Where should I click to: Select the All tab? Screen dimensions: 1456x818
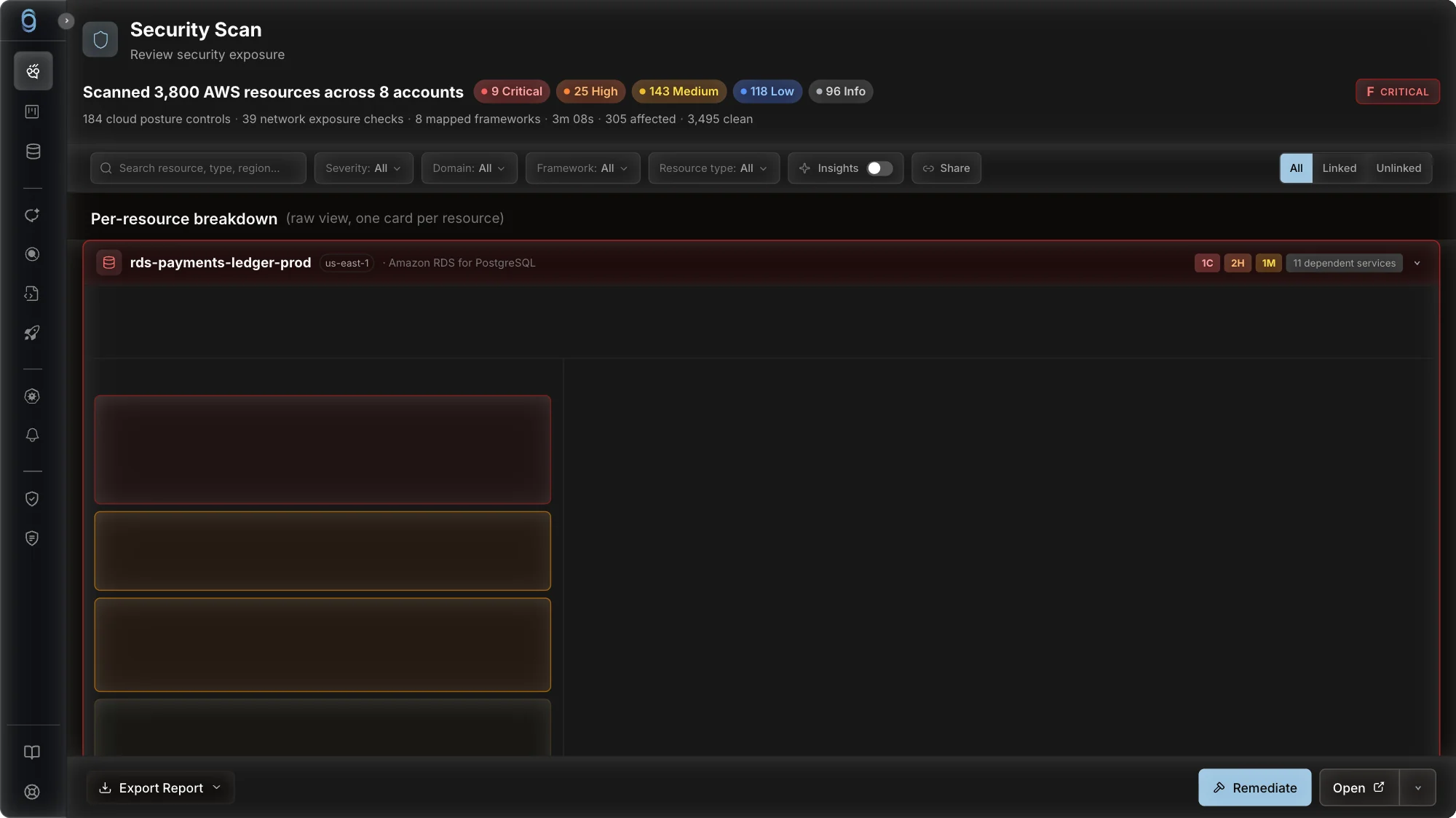[1296, 168]
